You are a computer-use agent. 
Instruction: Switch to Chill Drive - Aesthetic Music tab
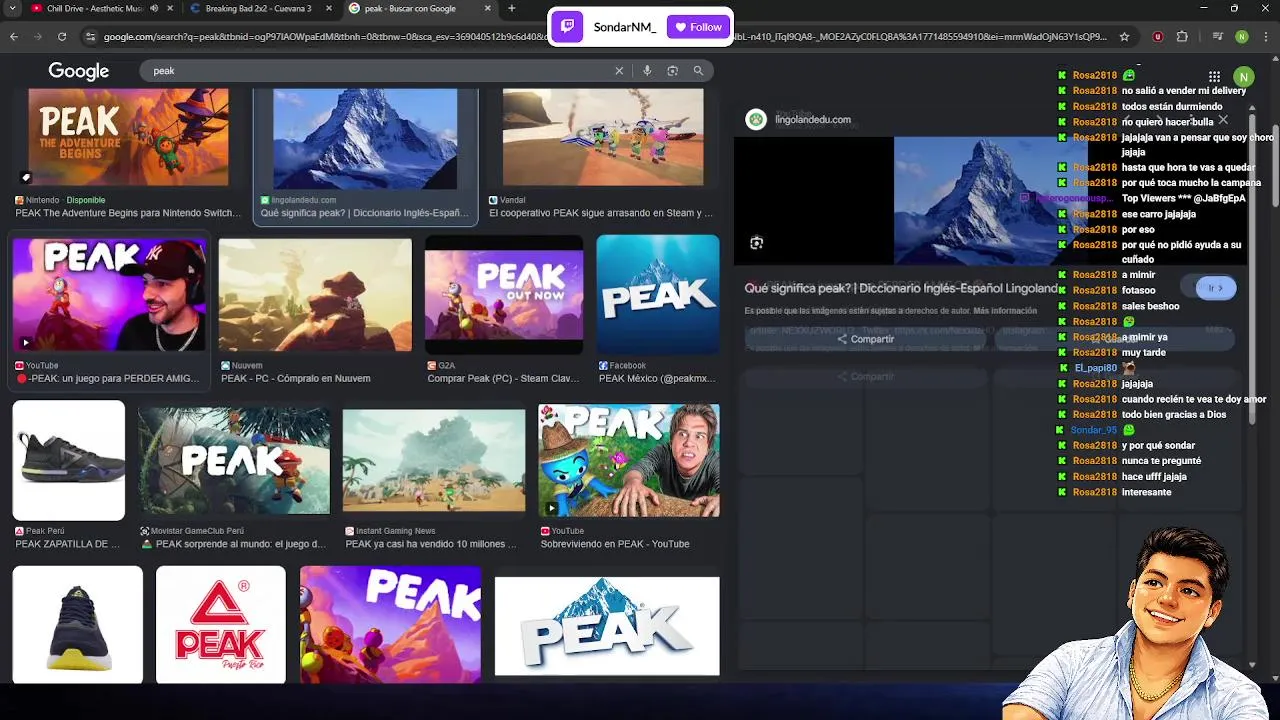[89, 8]
